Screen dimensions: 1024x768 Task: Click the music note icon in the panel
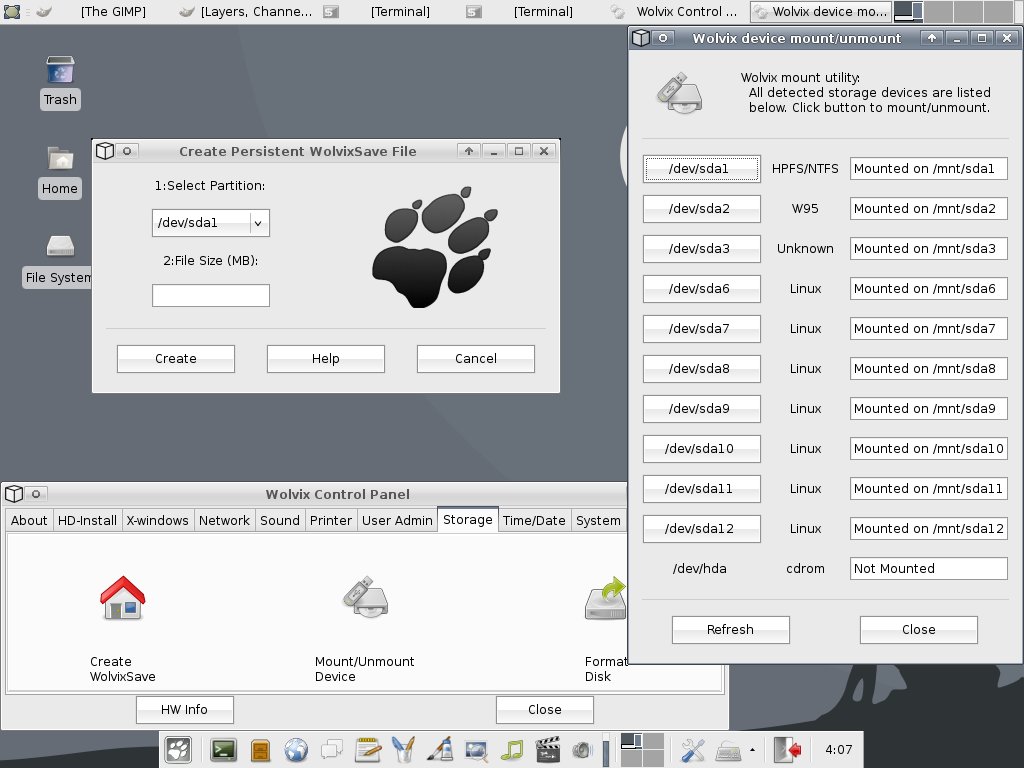point(512,750)
